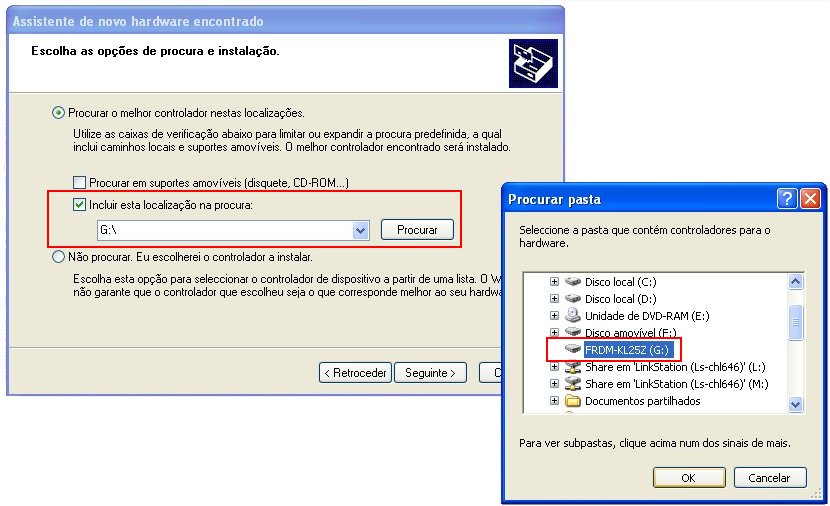Click the LinkStation (L:) network share icon

coord(572,367)
